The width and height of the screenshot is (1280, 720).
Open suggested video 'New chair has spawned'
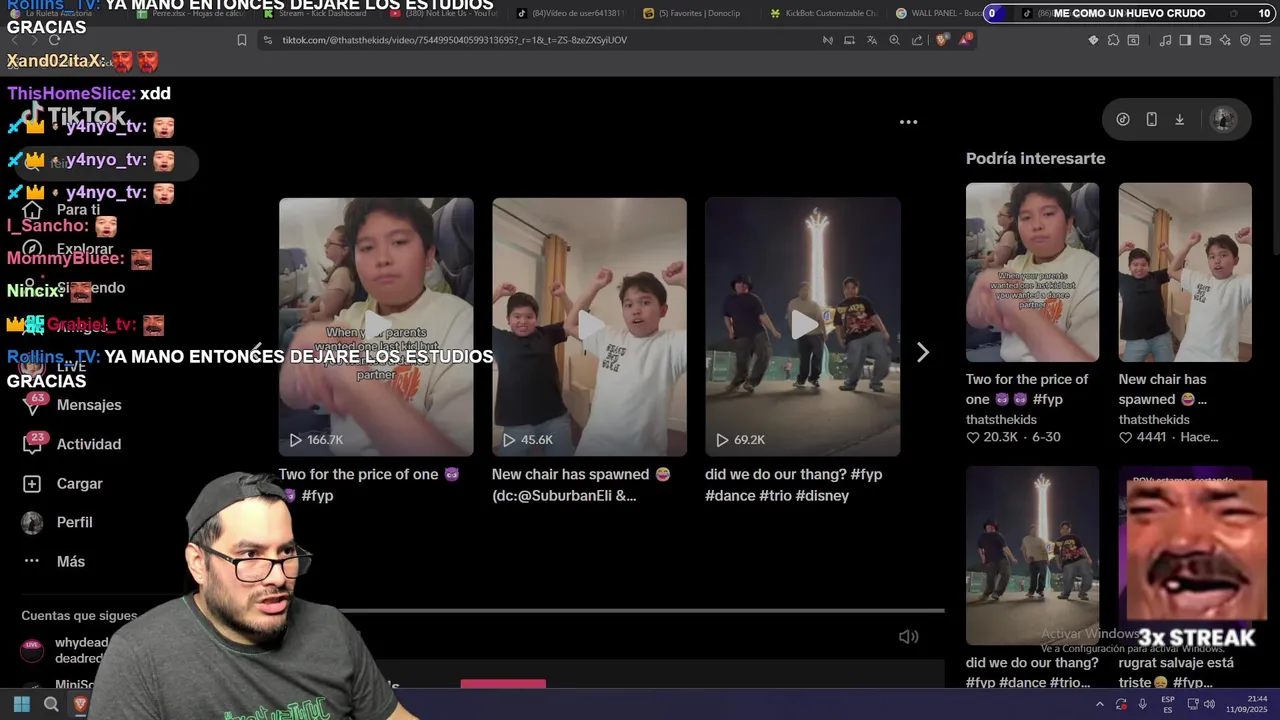(x=1185, y=272)
